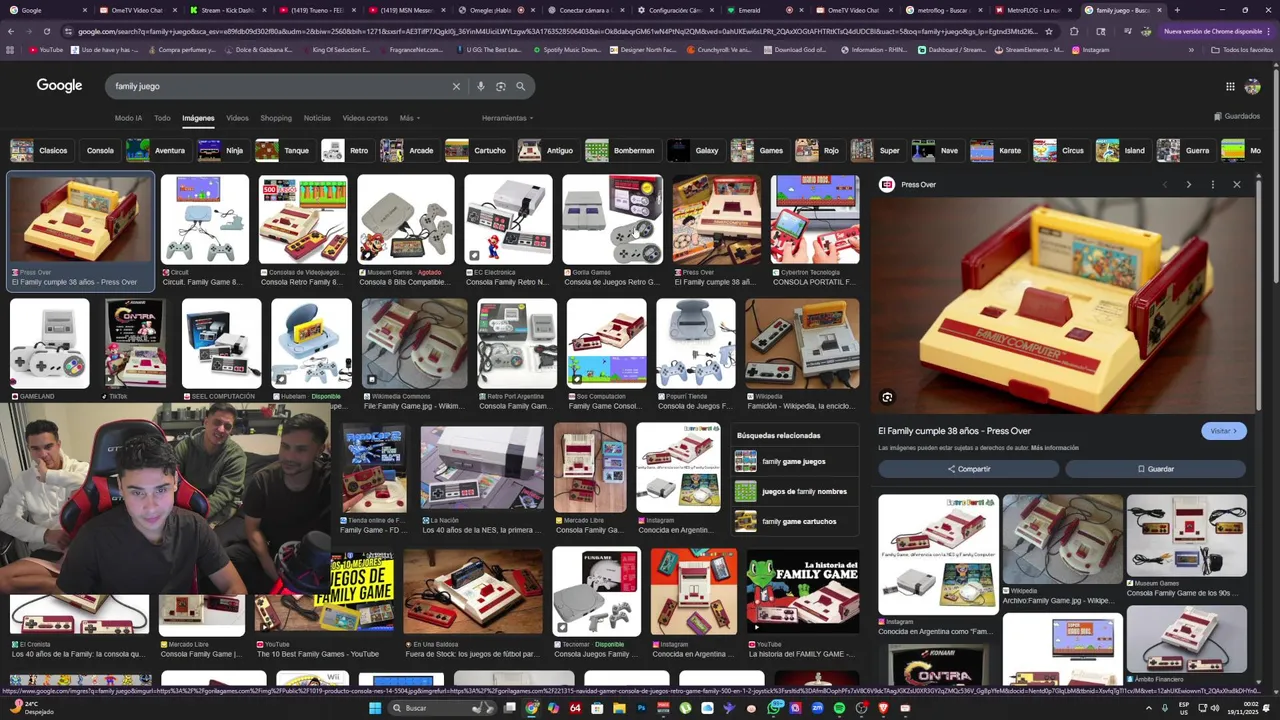Image resolution: width=1280 pixels, height=720 pixels.
Task: Filter images by Clasicos chip
Action: pos(40,151)
